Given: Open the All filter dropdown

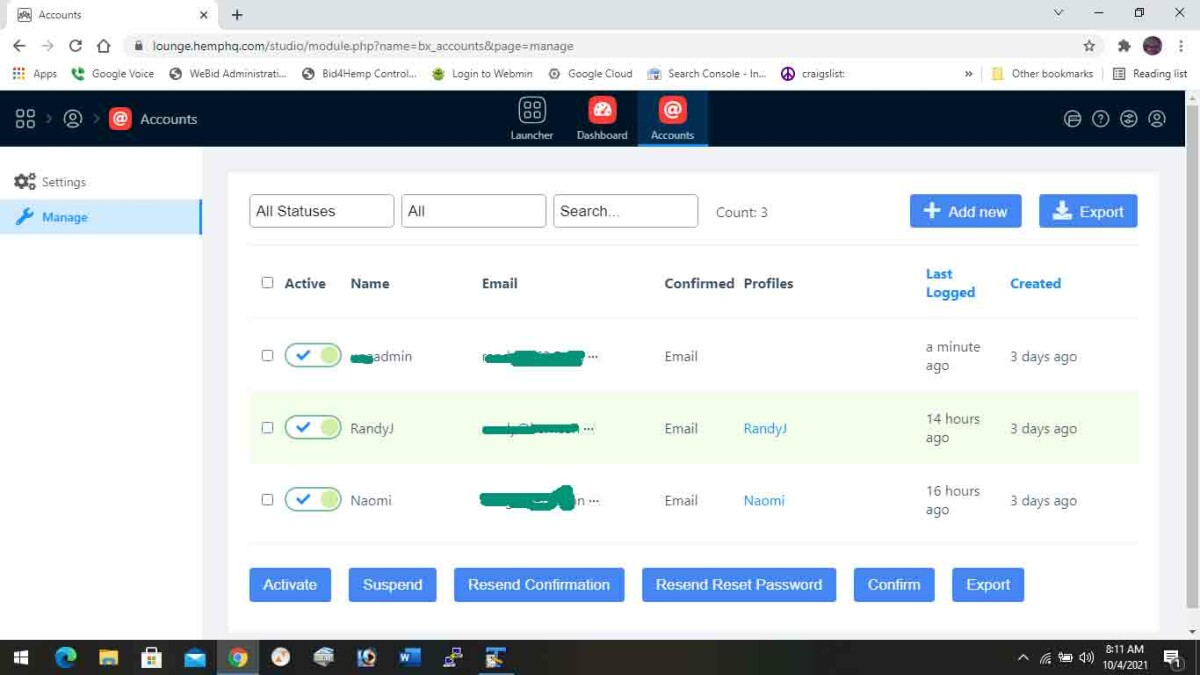Looking at the screenshot, I should (x=473, y=211).
